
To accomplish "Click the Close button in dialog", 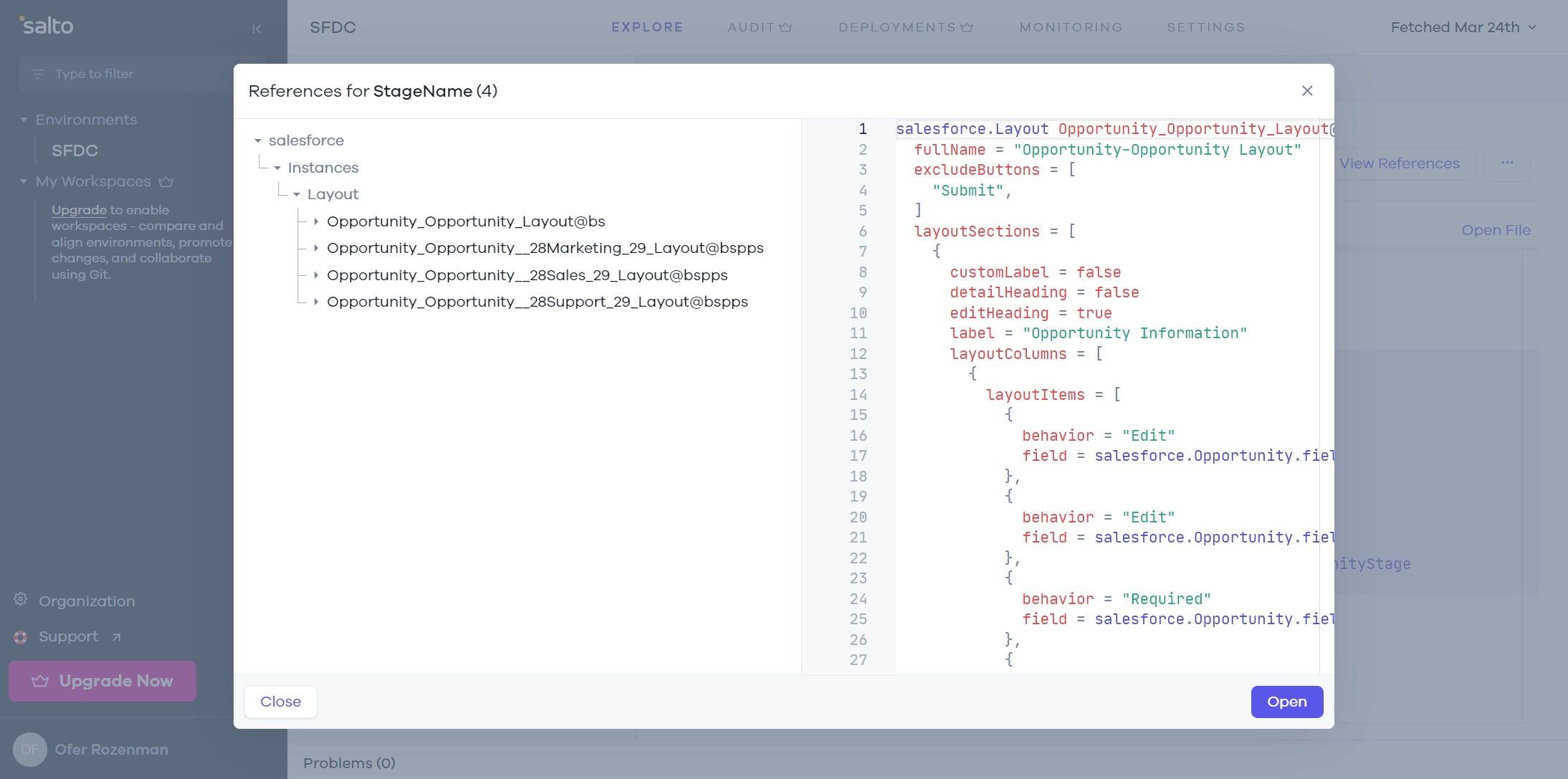I will click(280, 702).
